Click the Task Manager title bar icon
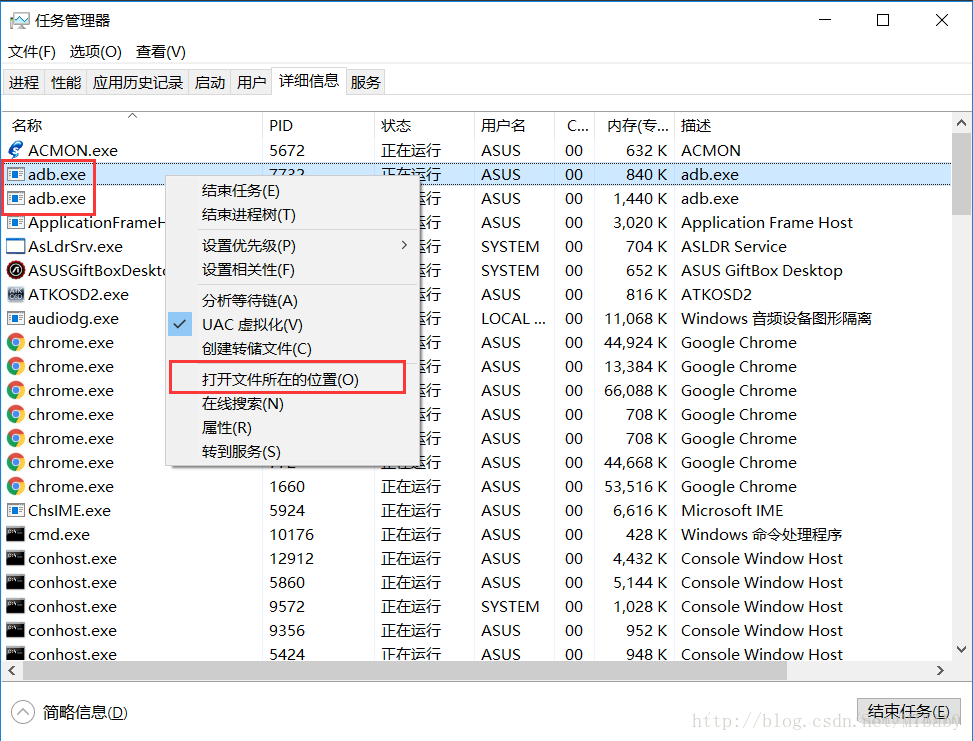 coord(19,20)
